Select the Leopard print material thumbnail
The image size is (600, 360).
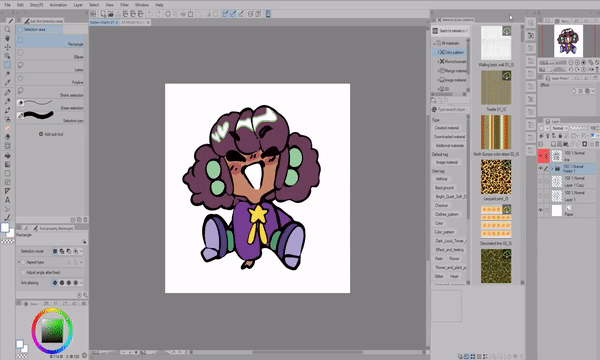pos(496,177)
